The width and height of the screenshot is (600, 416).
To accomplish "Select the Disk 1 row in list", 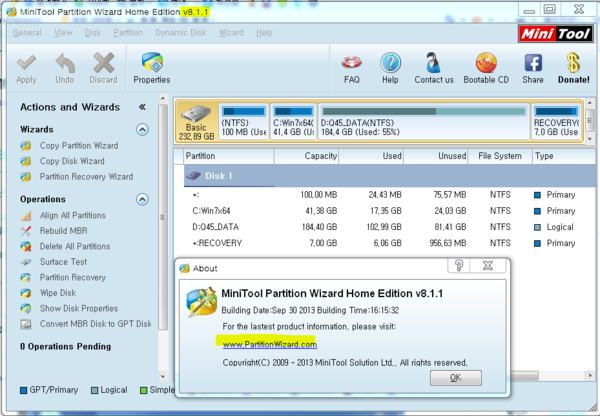I will tap(390, 176).
